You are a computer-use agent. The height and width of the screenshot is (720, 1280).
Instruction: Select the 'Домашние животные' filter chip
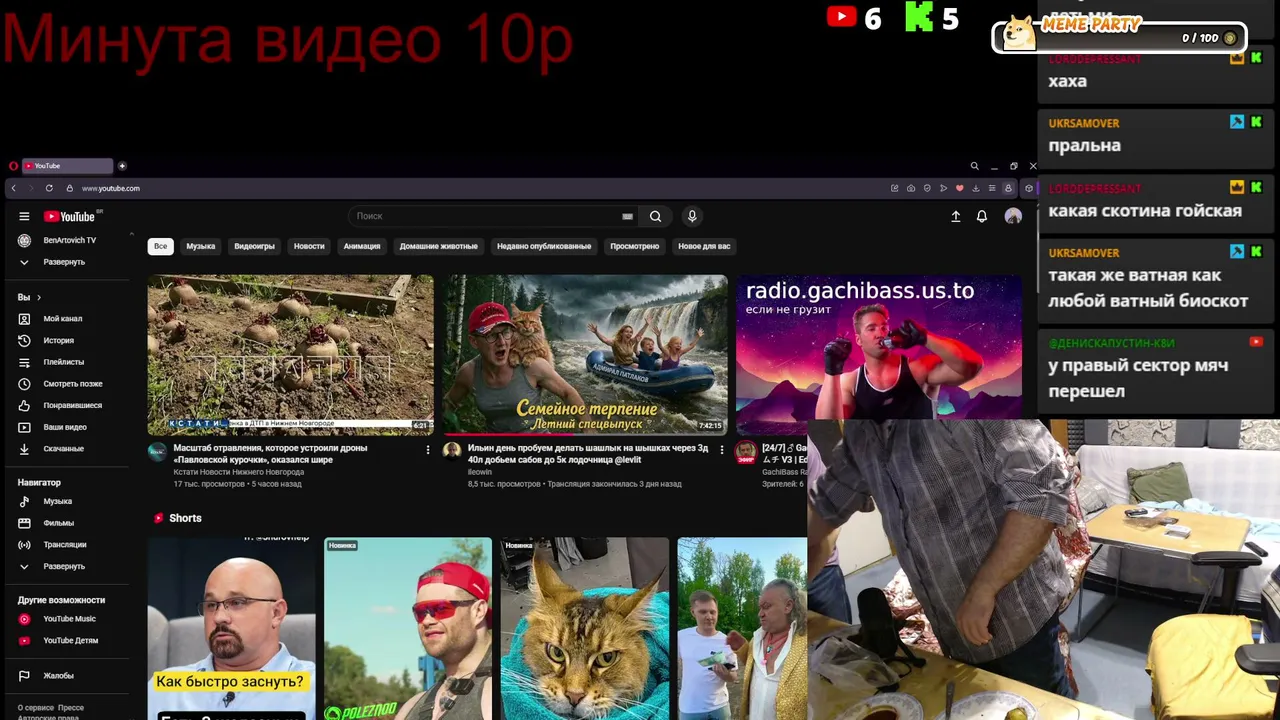[x=439, y=246]
